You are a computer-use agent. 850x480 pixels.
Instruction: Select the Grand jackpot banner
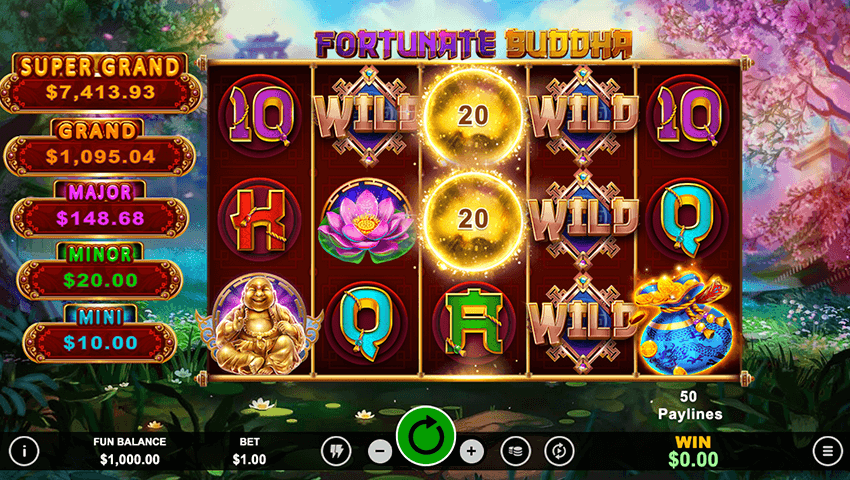coord(99,148)
